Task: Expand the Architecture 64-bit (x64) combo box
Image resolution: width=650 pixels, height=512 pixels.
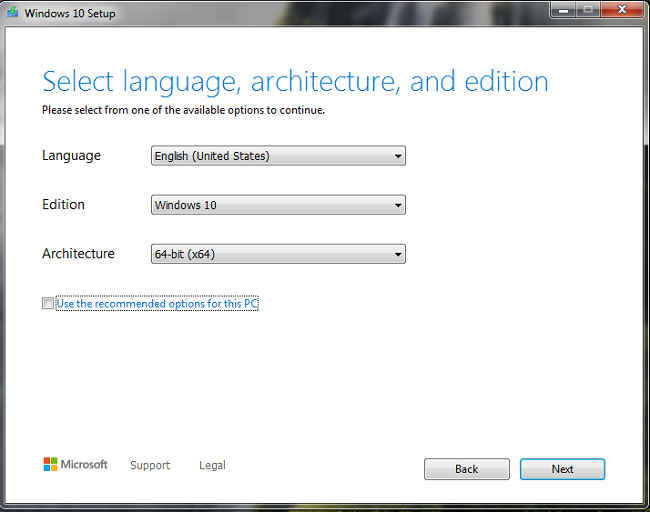Action: 278,254
